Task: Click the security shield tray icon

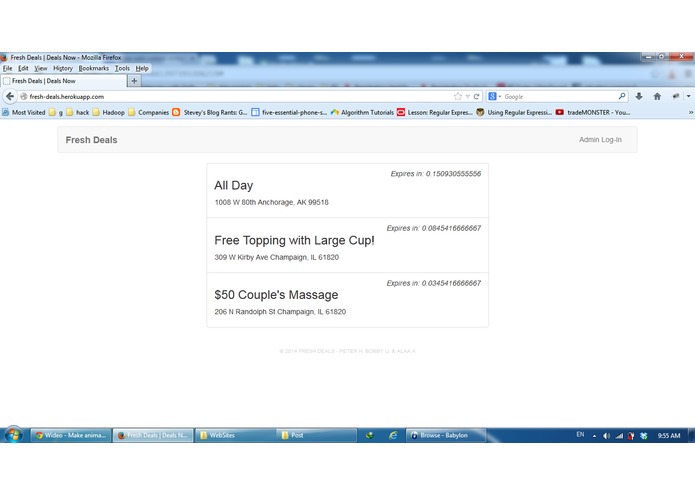Action: [x=631, y=436]
